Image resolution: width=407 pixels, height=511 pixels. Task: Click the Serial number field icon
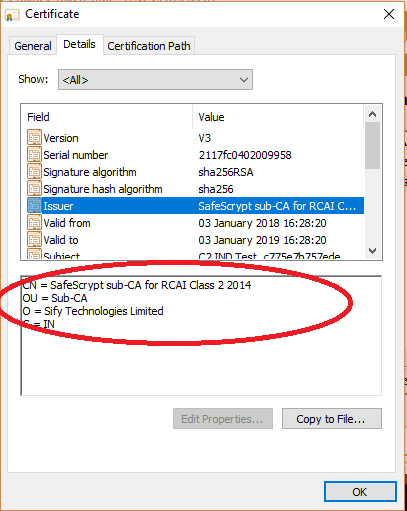(34, 155)
